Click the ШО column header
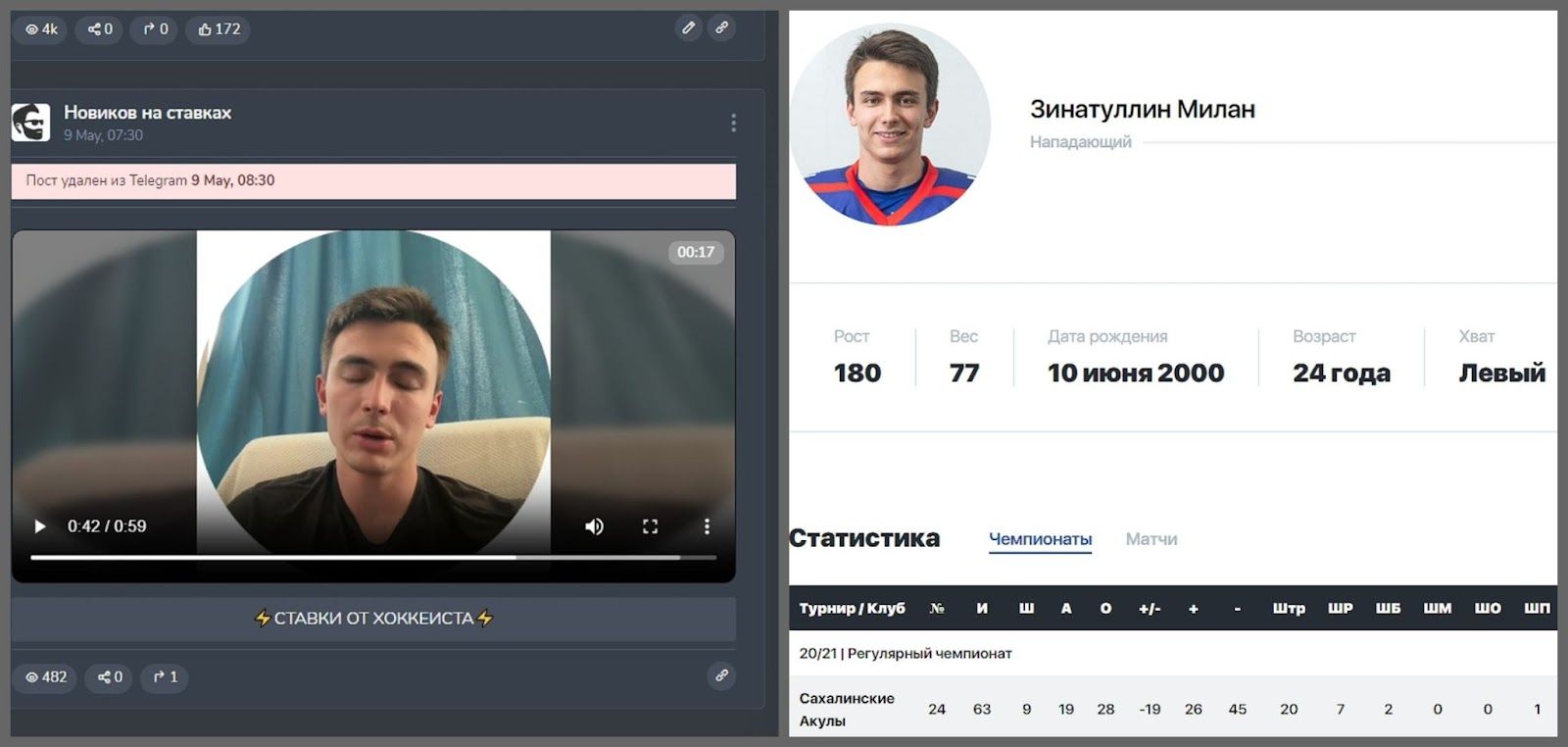 coord(1488,609)
